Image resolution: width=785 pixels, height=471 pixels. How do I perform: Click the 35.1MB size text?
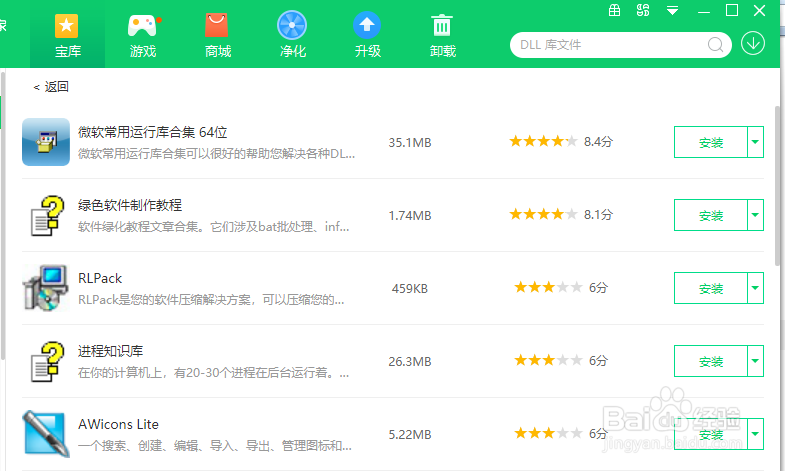410,143
